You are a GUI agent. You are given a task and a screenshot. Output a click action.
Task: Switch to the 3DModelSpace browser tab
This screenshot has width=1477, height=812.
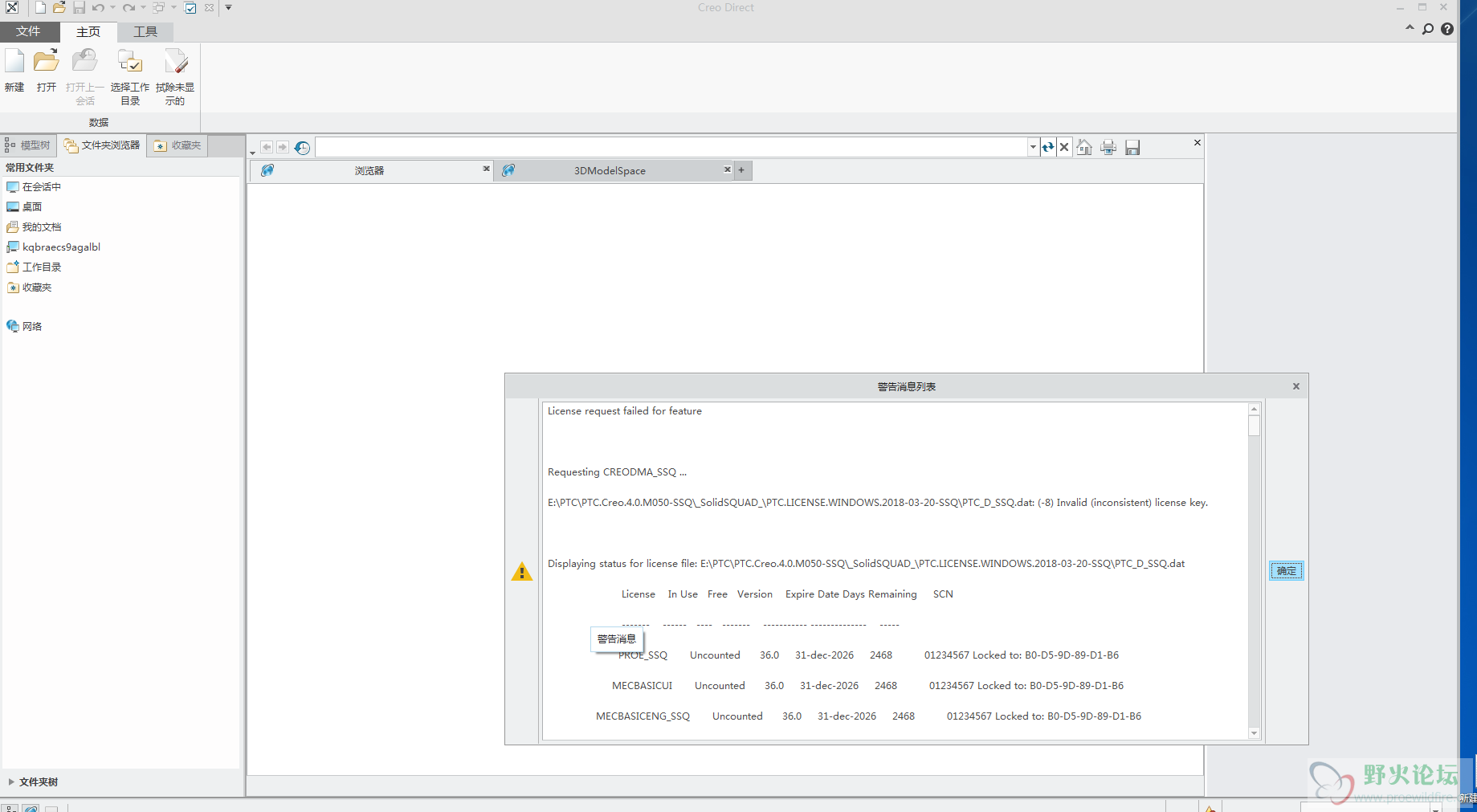pos(610,170)
